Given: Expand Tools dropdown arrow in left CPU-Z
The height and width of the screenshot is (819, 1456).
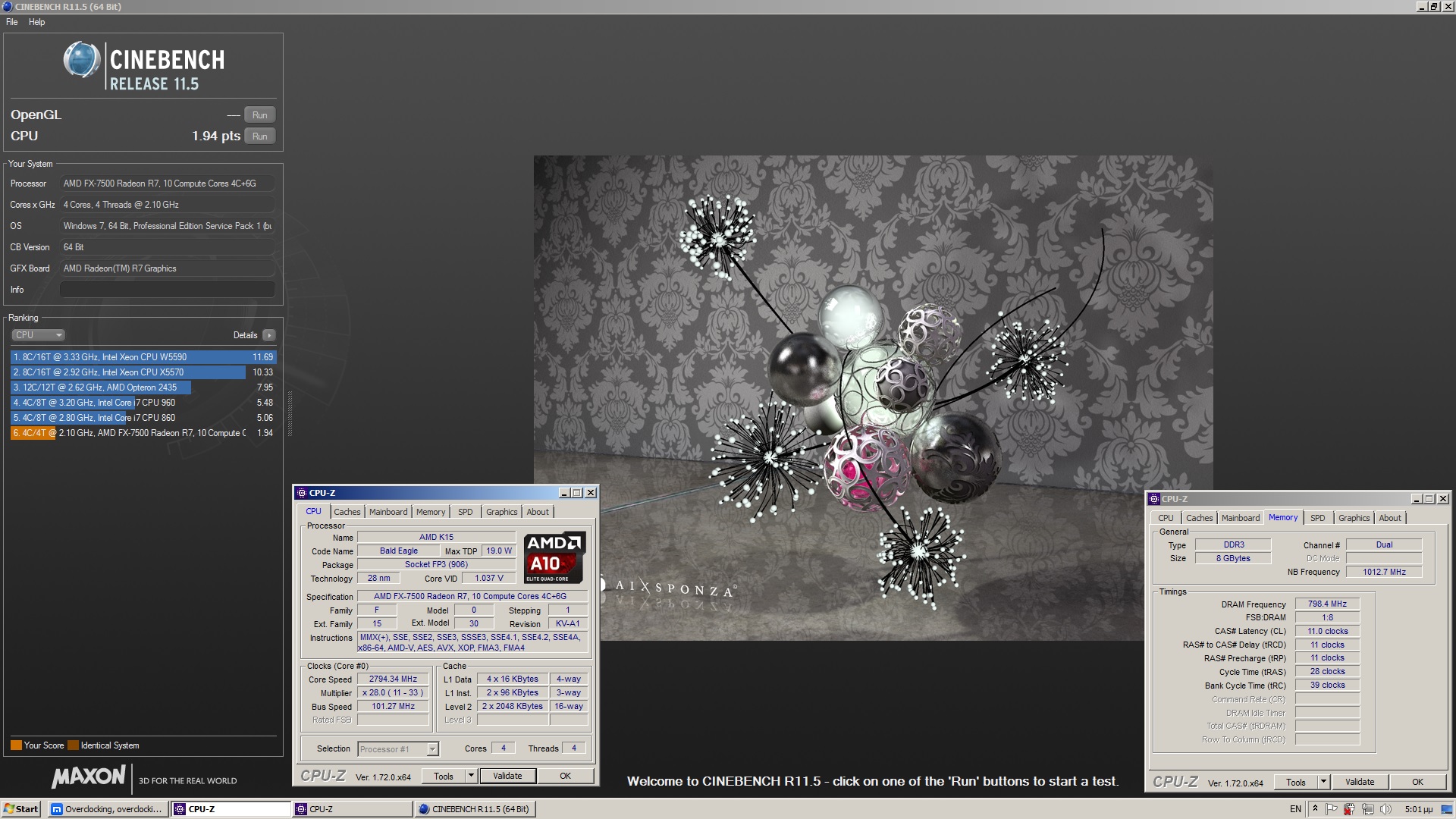Looking at the screenshot, I should [471, 776].
